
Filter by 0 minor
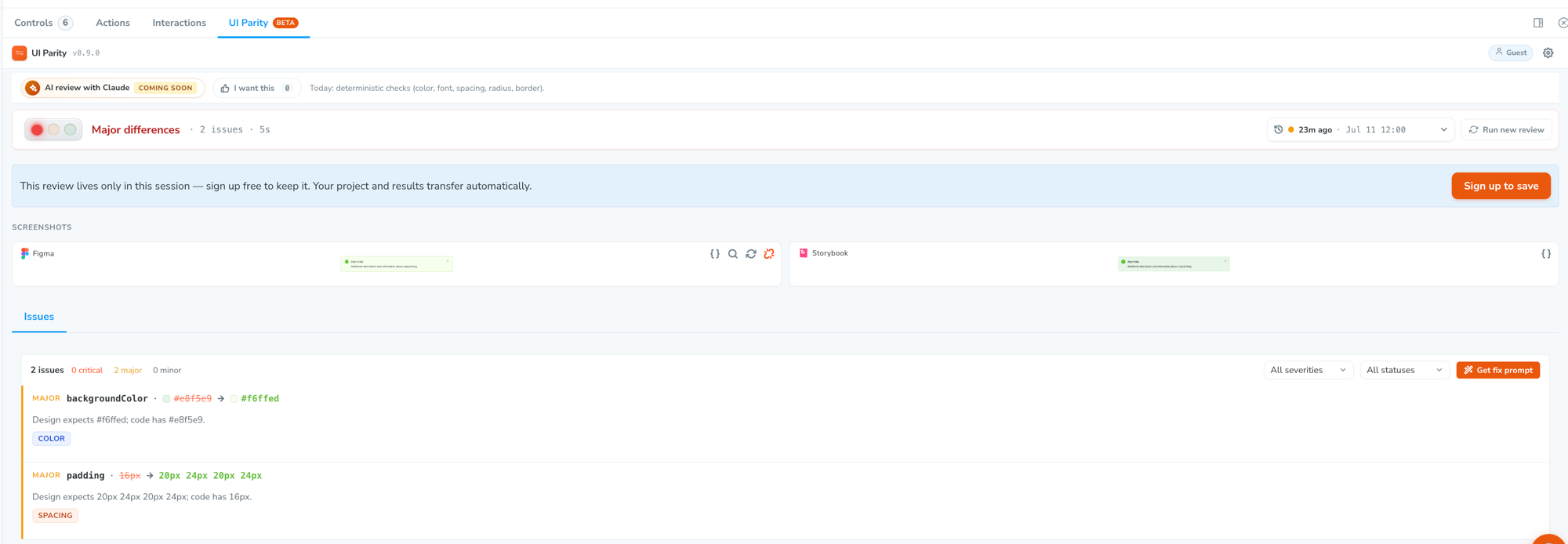tap(167, 370)
